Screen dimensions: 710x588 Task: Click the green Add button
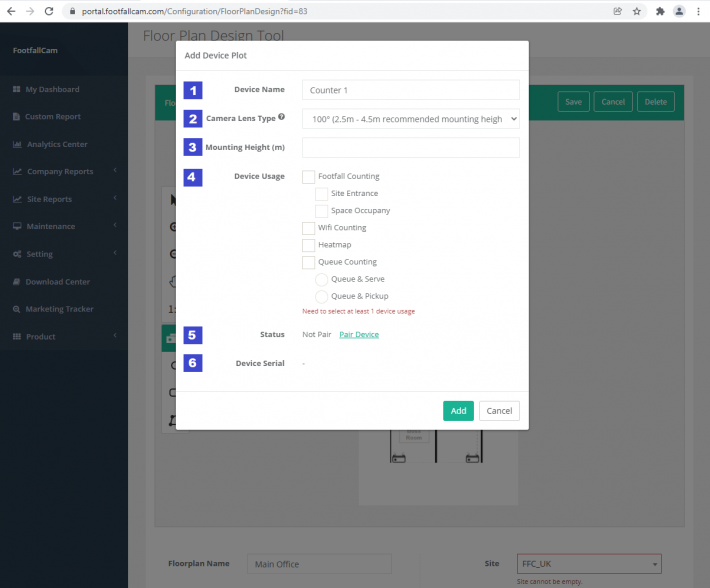pyautogui.click(x=458, y=411)
